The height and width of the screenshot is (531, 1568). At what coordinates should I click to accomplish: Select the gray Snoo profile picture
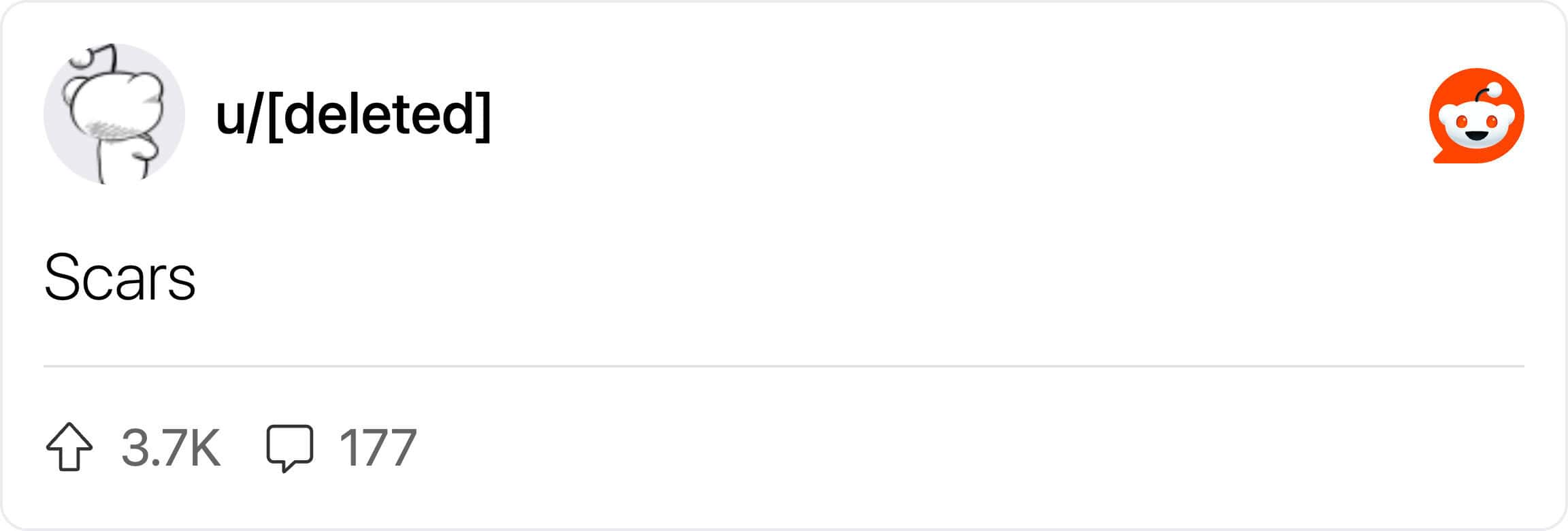click(114, 114)
